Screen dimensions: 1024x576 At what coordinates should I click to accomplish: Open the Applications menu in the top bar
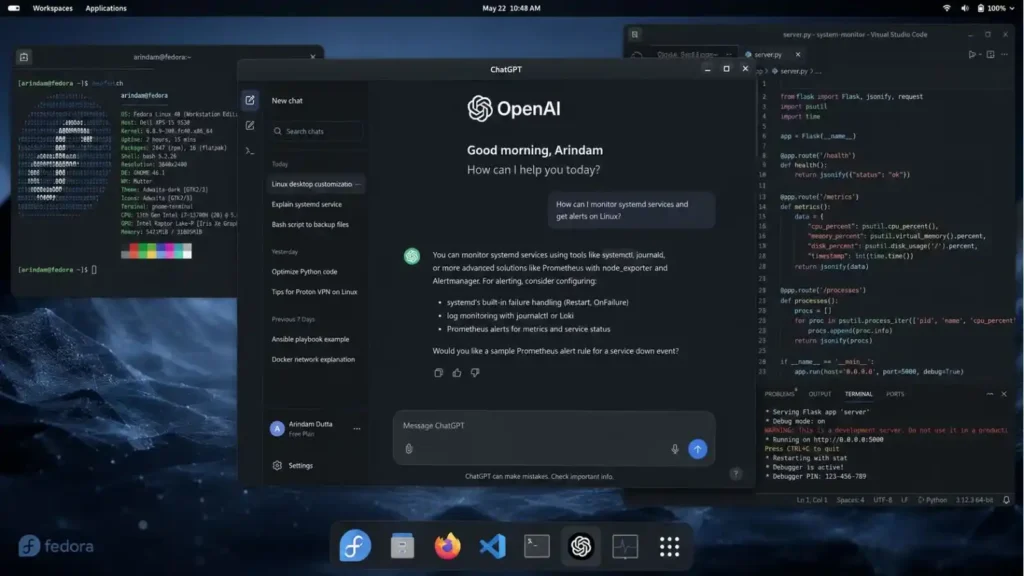[106, 8]
